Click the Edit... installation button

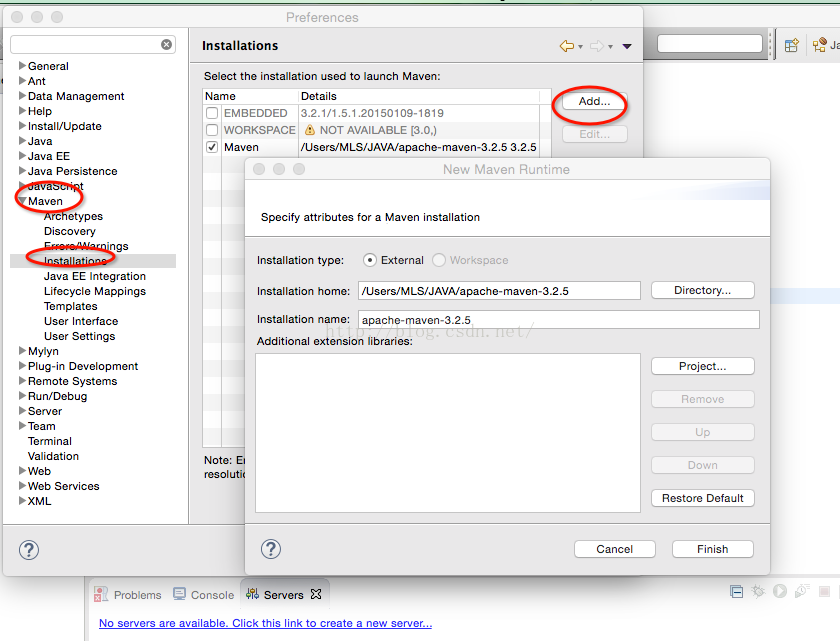coord(594,134)
